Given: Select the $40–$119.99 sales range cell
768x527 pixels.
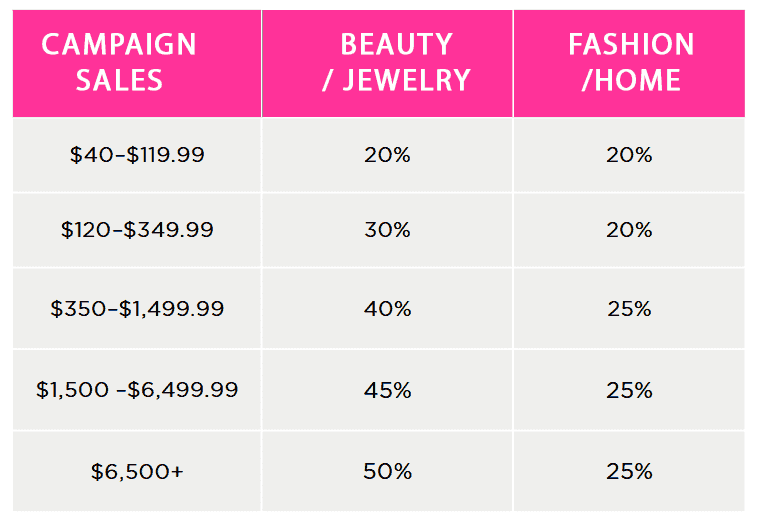Looking at the screenshot, I should click(137, 155).
